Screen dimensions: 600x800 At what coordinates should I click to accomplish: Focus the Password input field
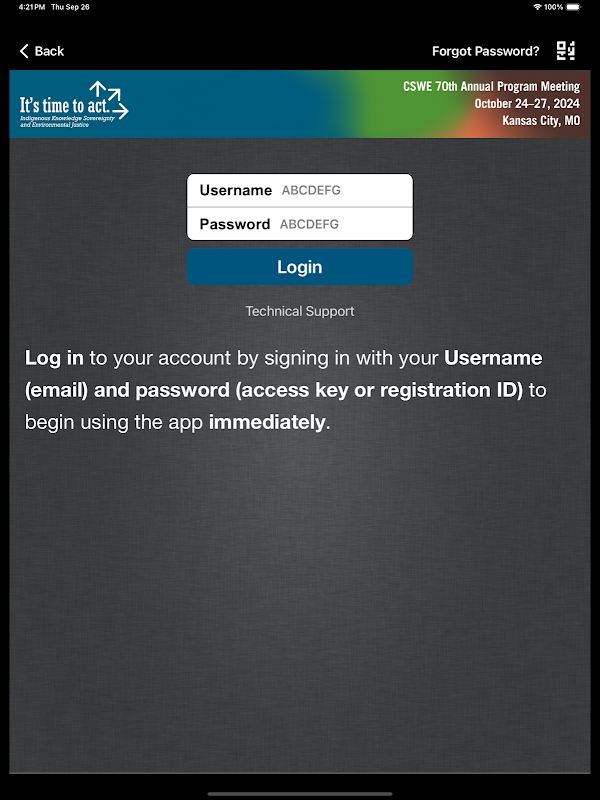pyautogui.click(x=300, y=224)
